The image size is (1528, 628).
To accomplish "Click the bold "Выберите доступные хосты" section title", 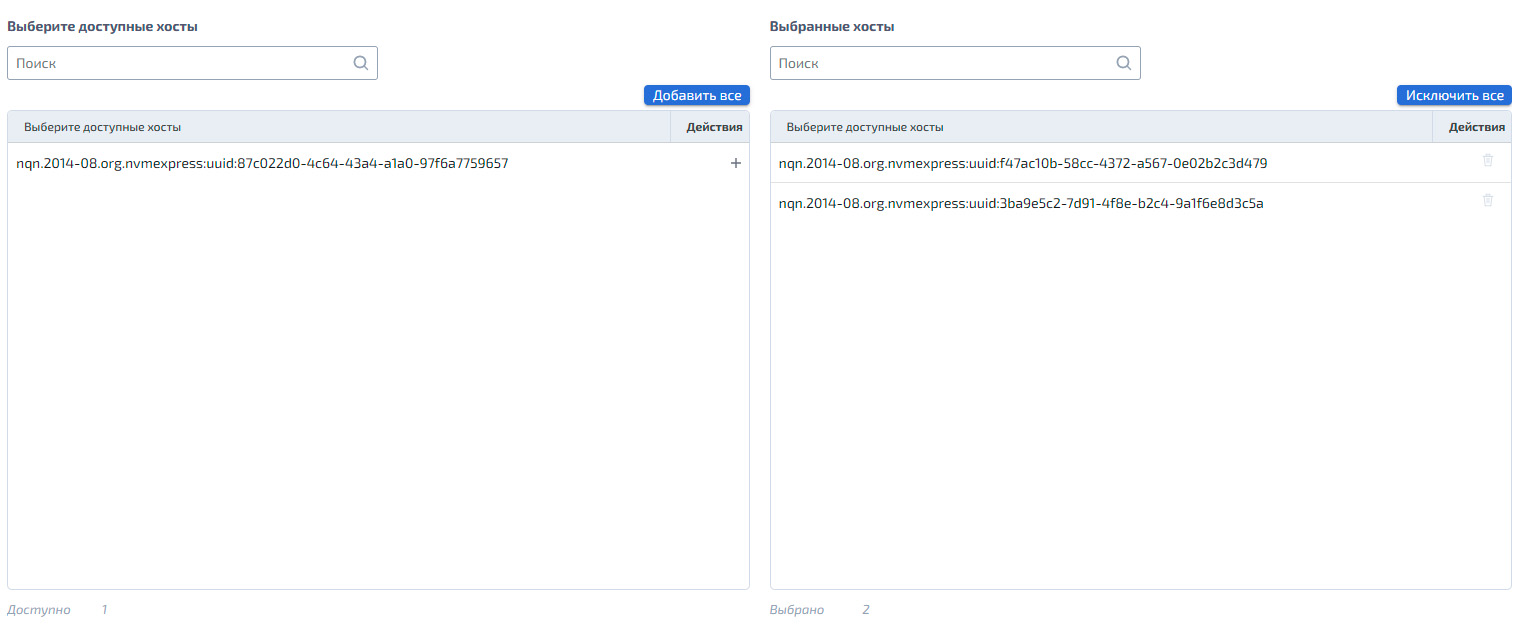I will click(102, 27).
